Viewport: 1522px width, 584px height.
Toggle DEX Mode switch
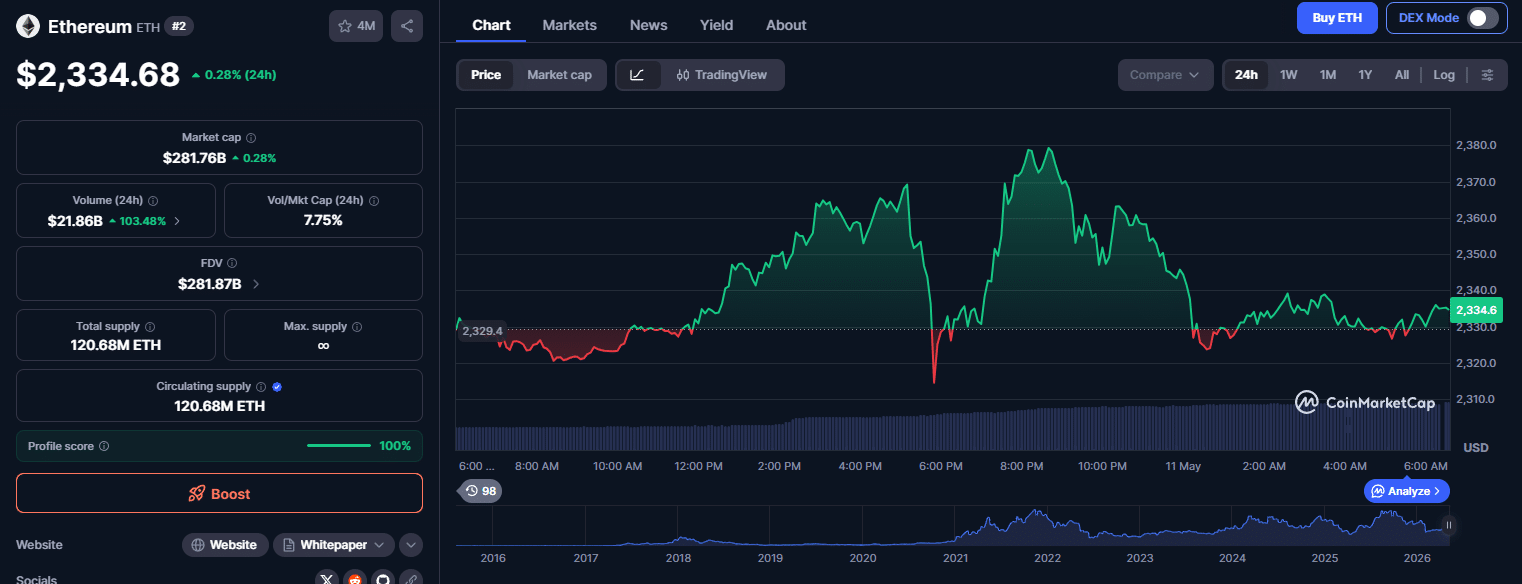(1483, 18)
